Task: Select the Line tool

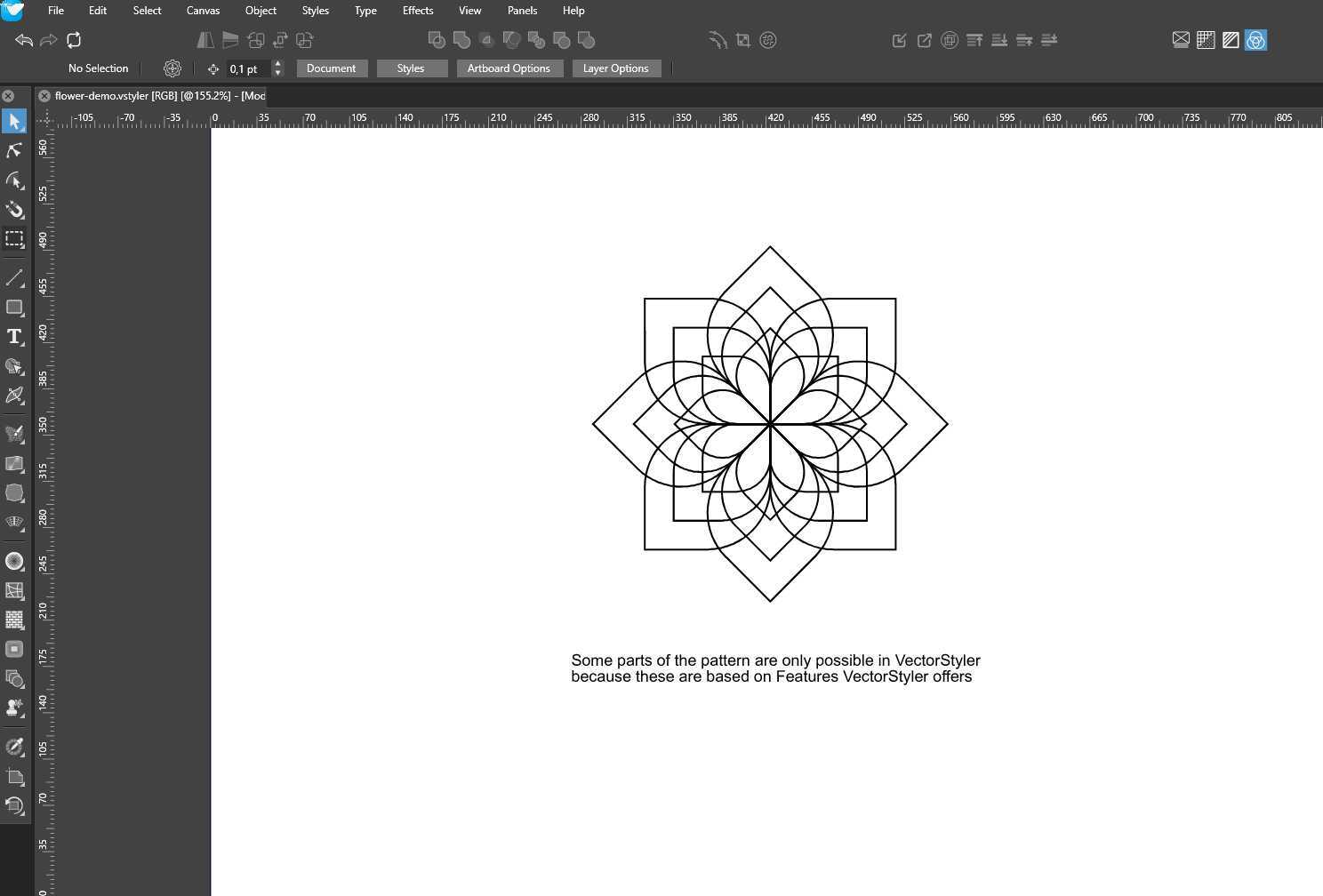Action: pos(14,278)
